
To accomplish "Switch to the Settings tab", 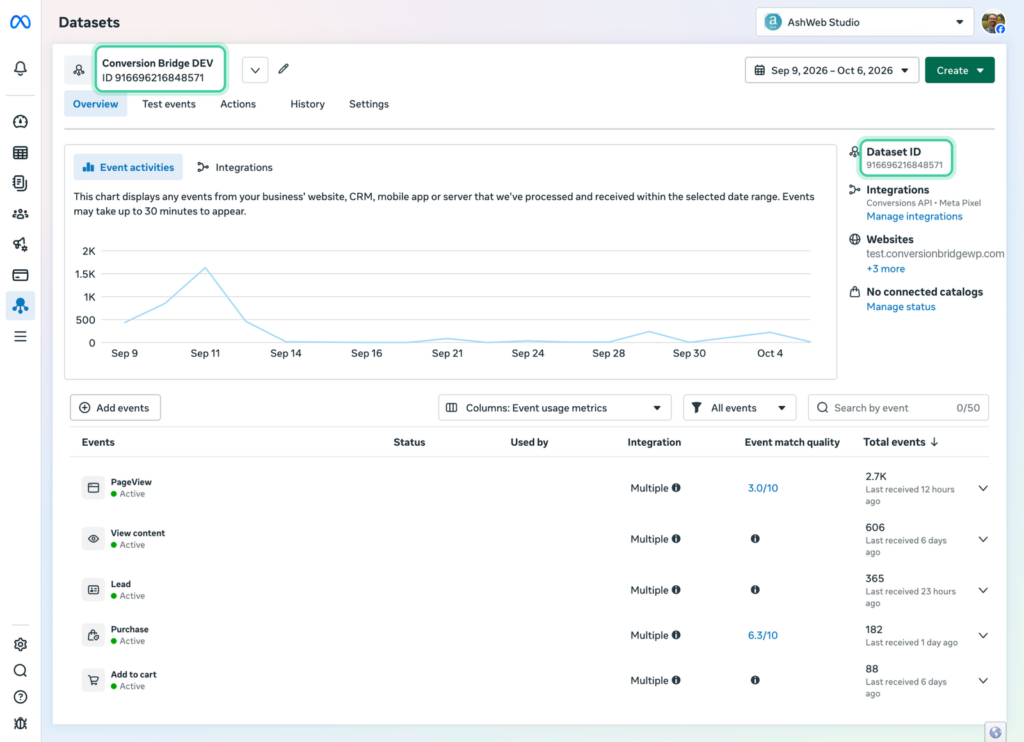I will point(368,104).
